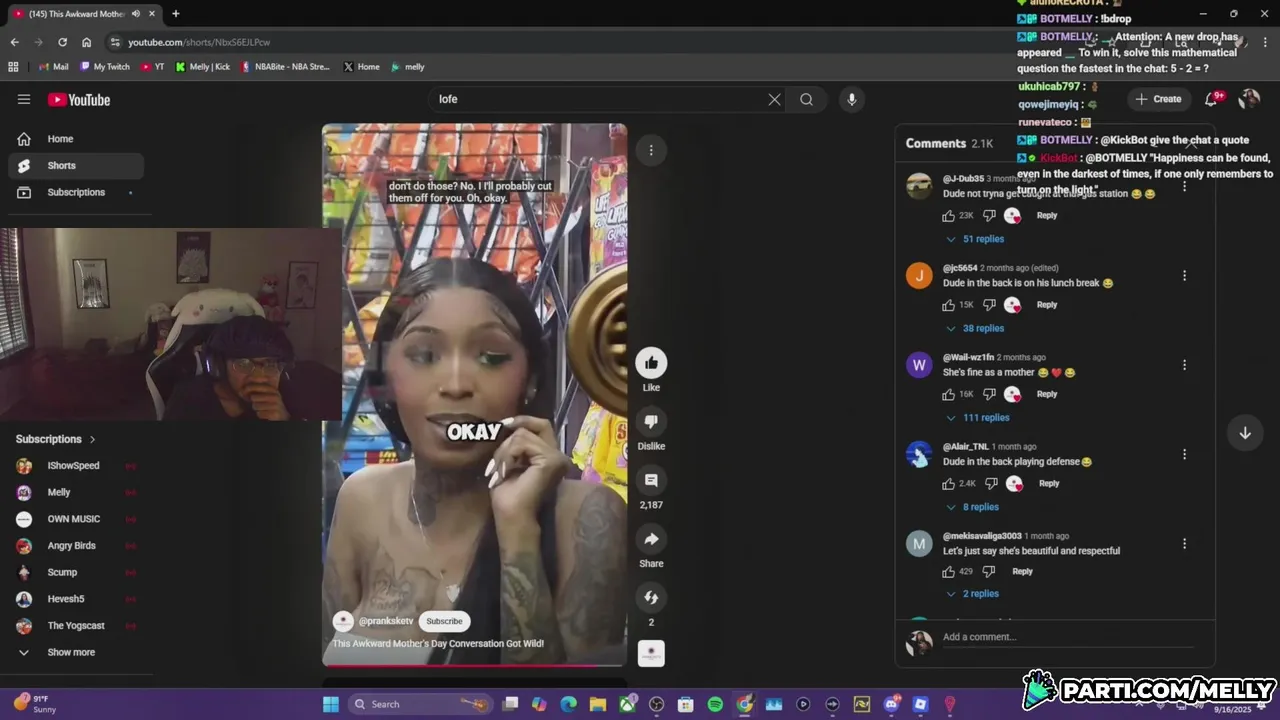Clear the search box with X
Screen dimensions: 1280x720
click(774, 99)
